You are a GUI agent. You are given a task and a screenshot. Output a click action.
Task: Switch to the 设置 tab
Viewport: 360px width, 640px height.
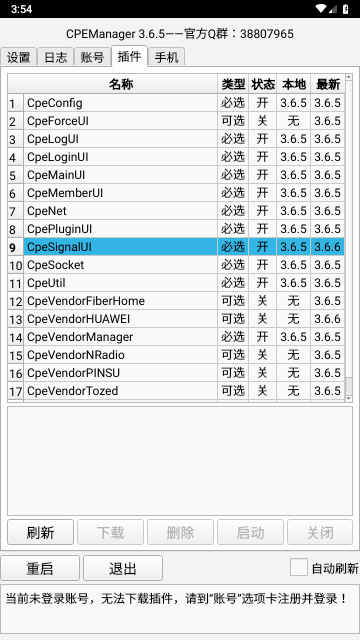(19, 57)
